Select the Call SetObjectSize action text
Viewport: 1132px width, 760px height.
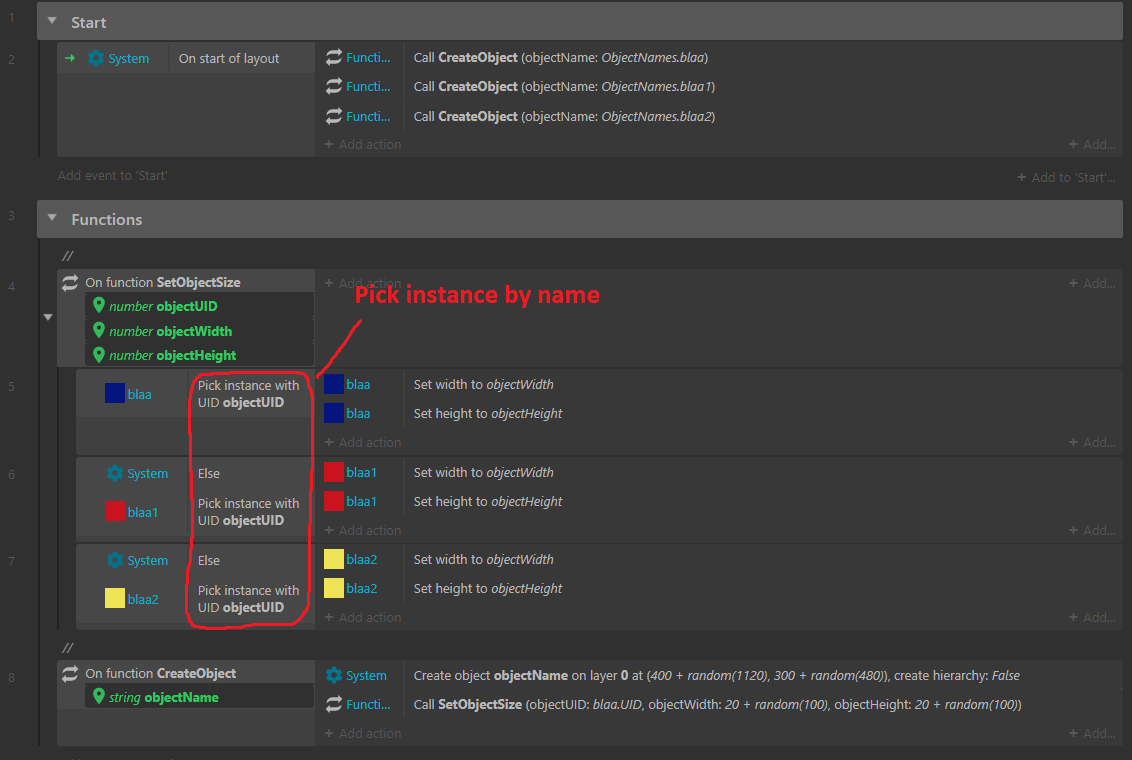(717, 704)
